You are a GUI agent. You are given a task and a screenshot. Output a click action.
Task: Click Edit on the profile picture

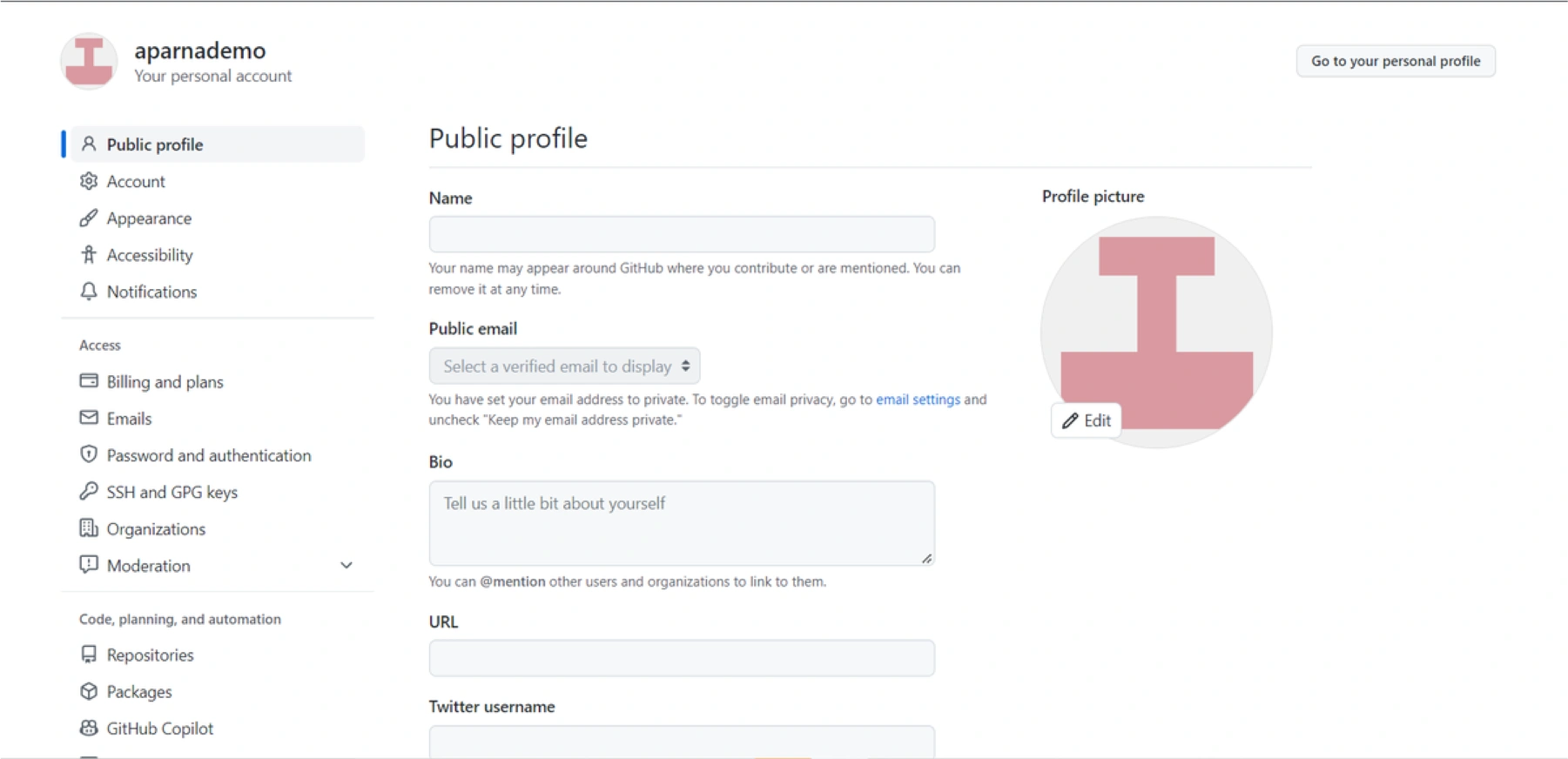pos(1087,420)
